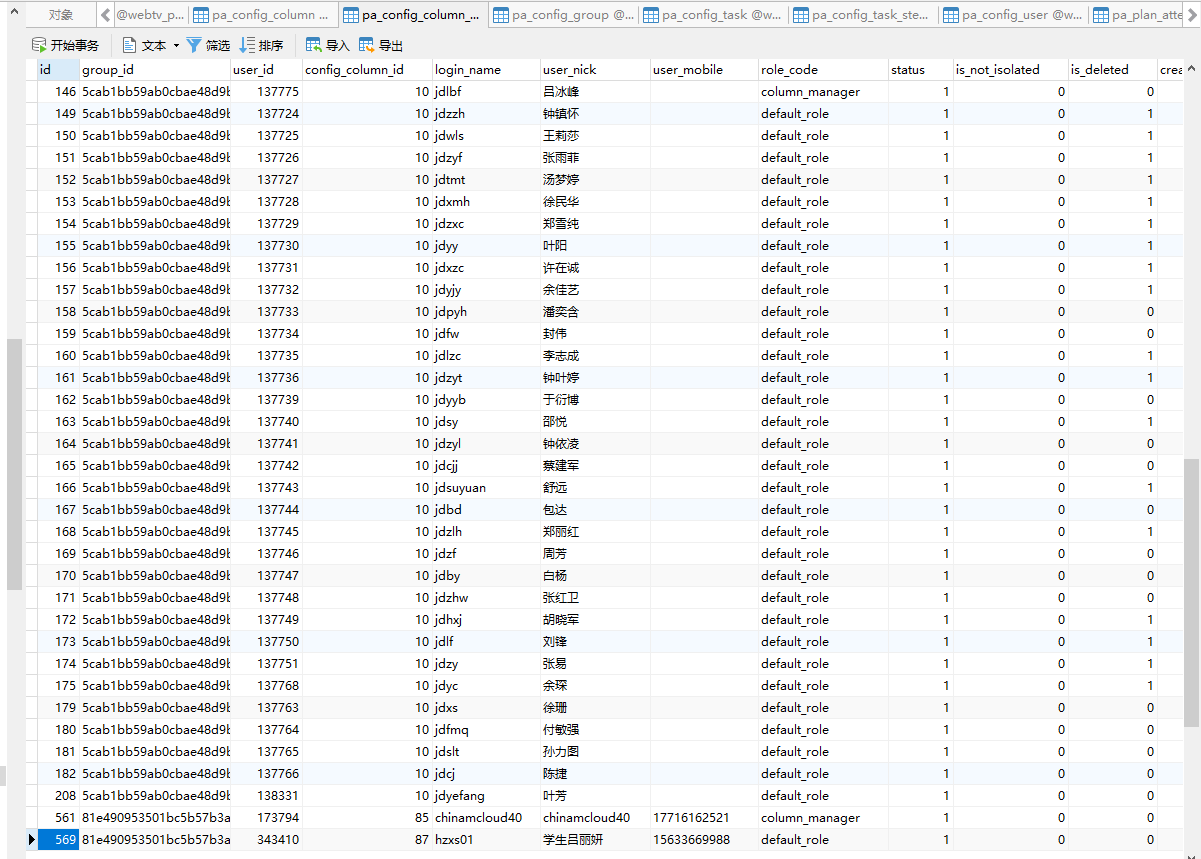The width and height of the screenshot is (1201, 859).
Task: Click the vertical scrollbar on the right
Action: point(1191,400)
